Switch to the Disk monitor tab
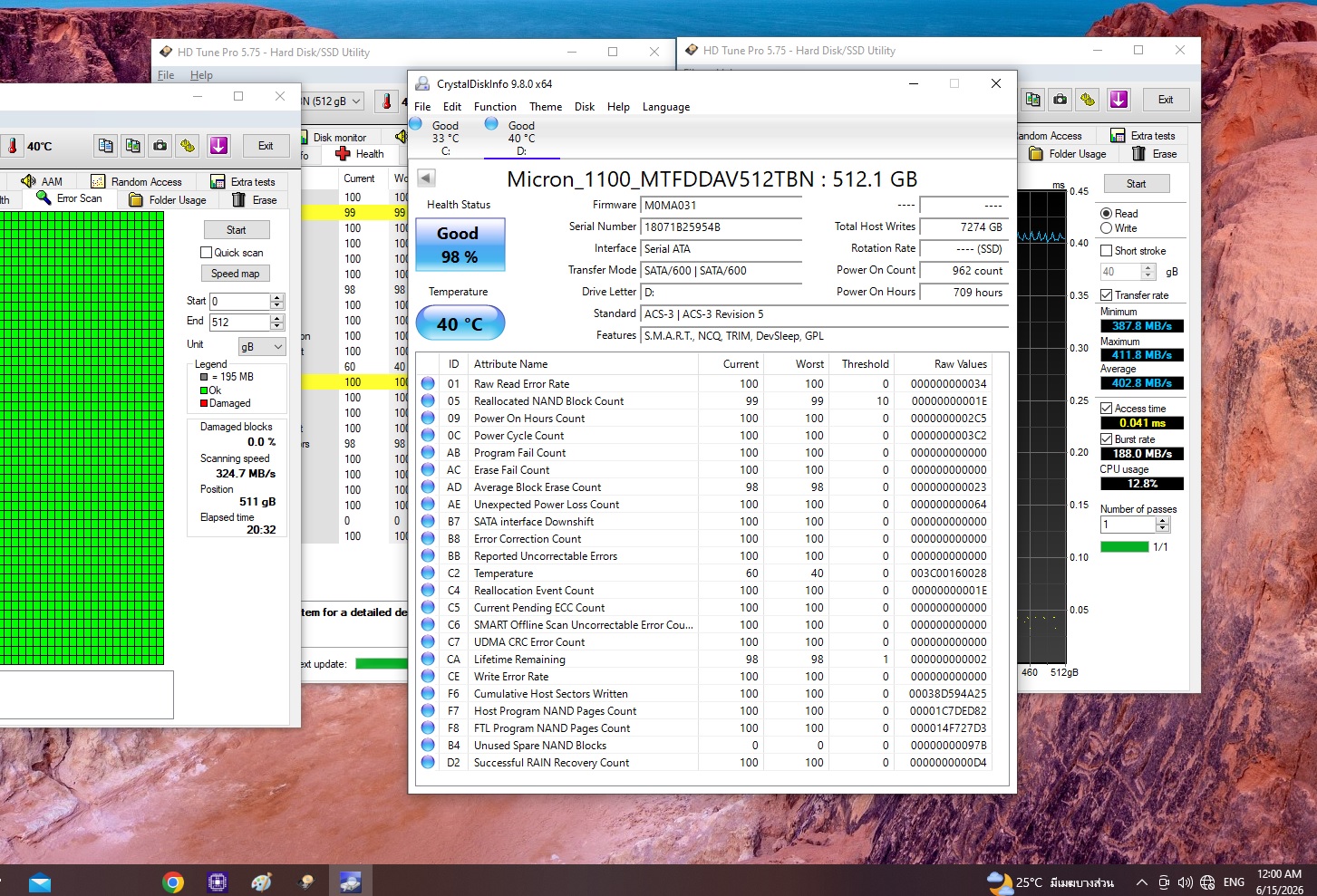The image size is (1317, 896). tap(340, 138)
